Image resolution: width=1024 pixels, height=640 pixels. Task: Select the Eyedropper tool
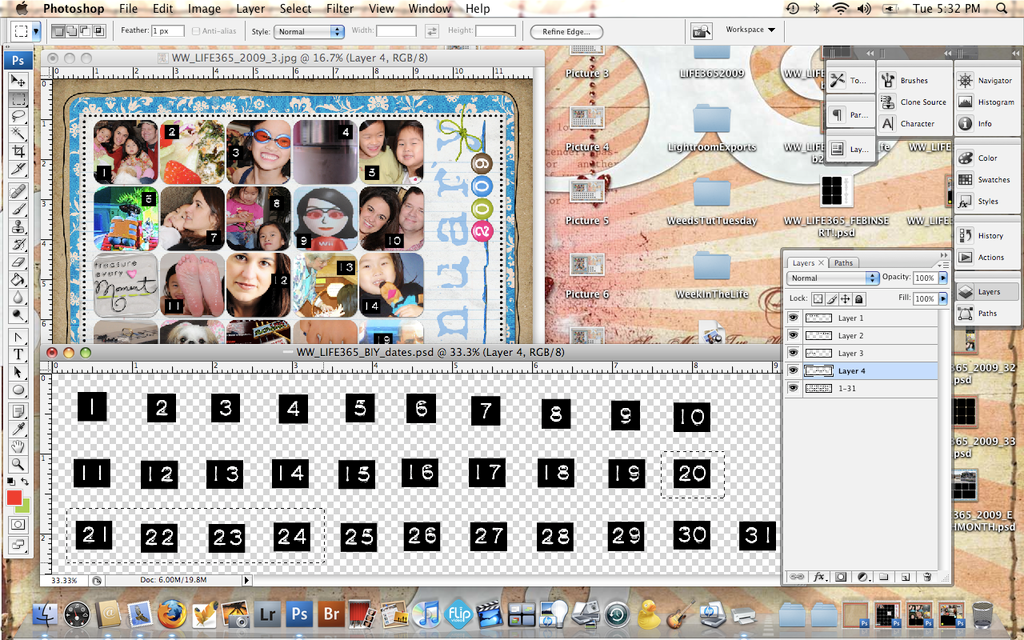[x=18, y=429]
